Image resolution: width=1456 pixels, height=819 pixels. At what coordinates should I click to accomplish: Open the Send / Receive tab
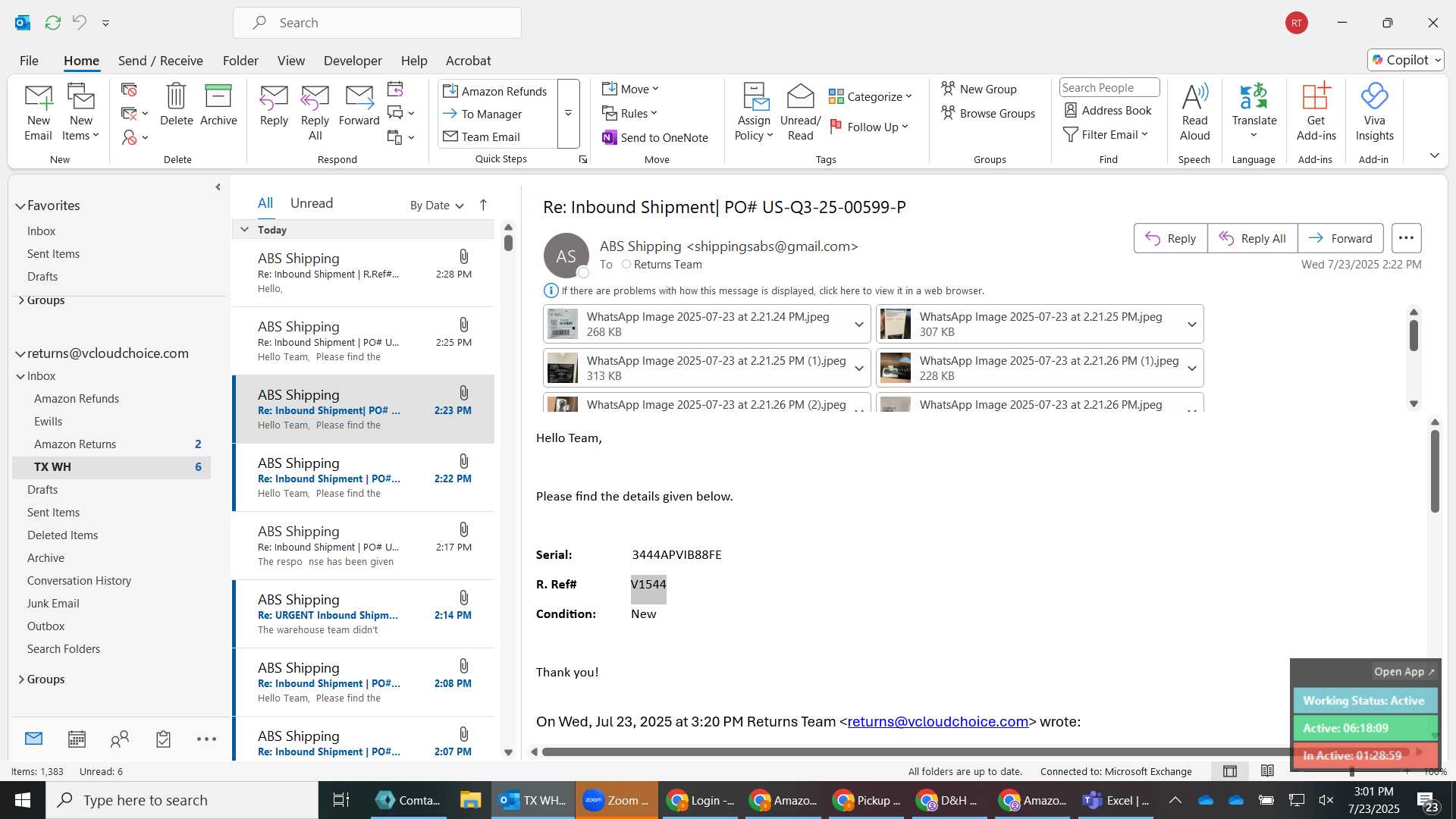[160, 61]
